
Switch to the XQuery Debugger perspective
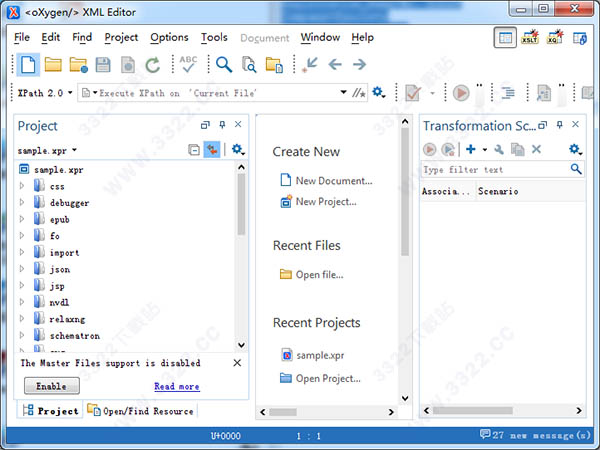coord(555,37)
